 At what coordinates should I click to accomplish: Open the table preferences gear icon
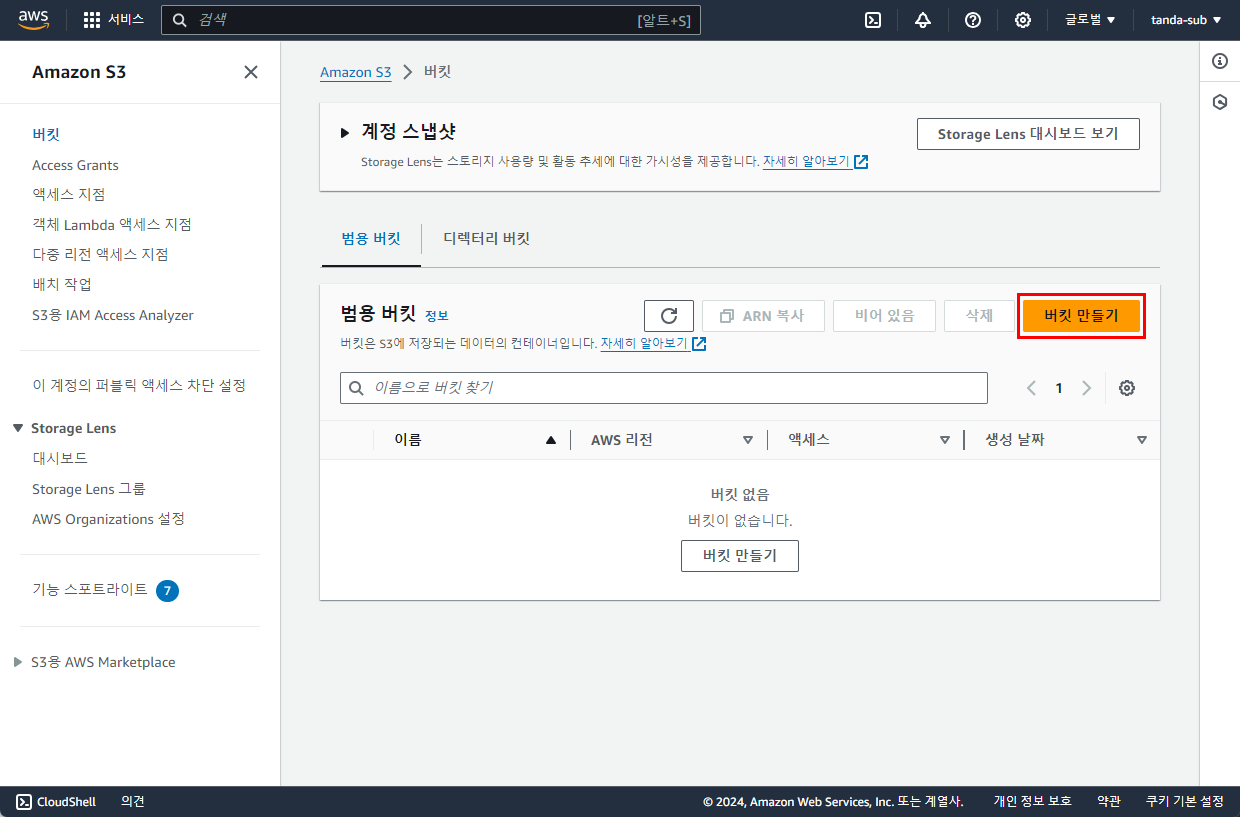point(1127,388)
